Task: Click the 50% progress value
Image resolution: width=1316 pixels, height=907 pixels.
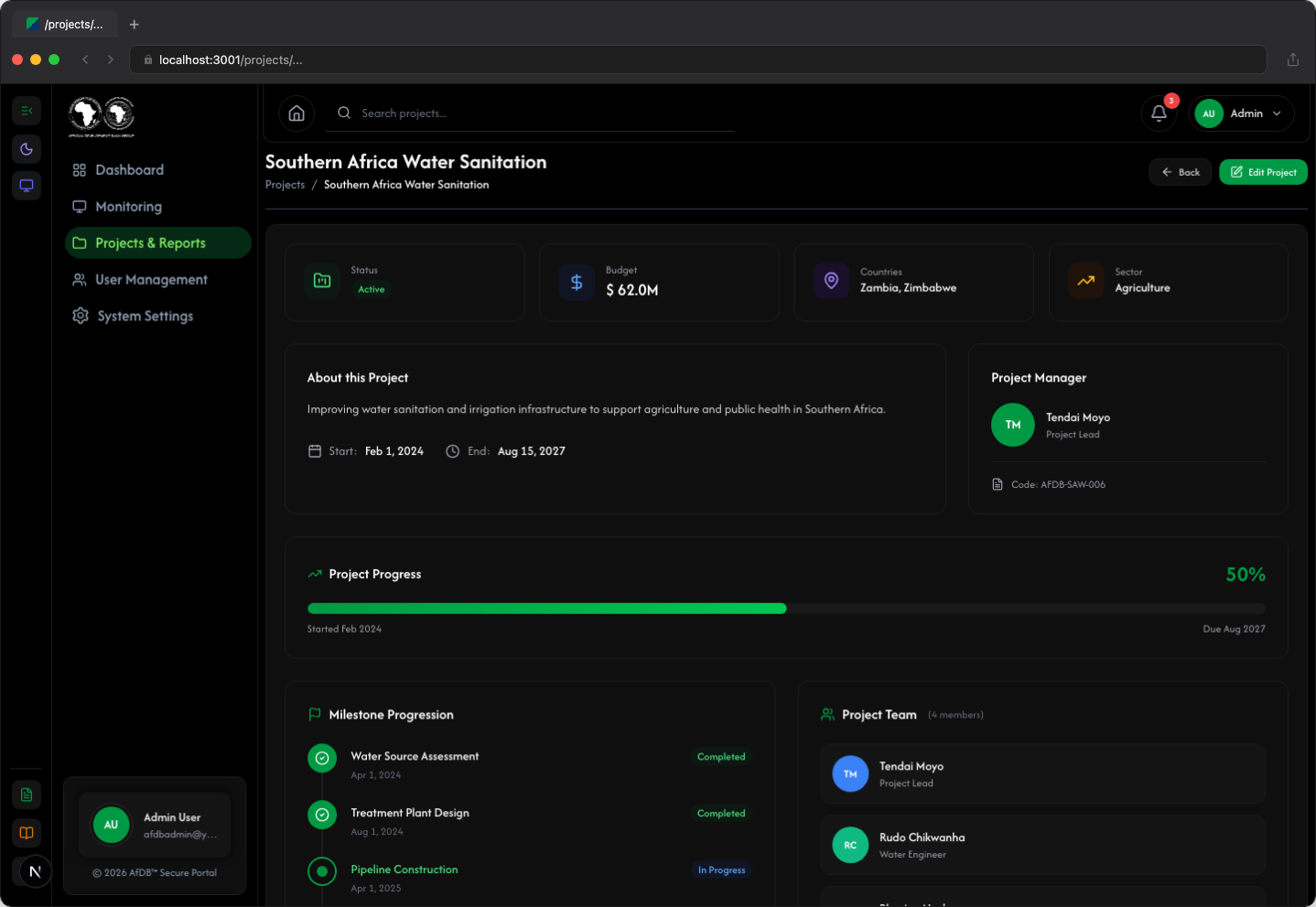Action: coord(1246,575)
